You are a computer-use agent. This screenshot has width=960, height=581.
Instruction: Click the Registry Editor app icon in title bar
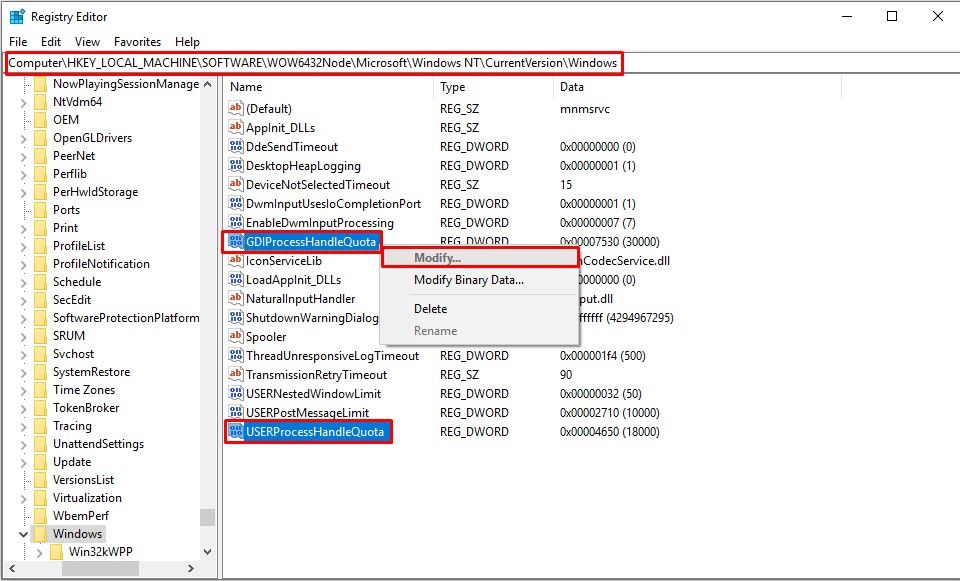[17, 17]
